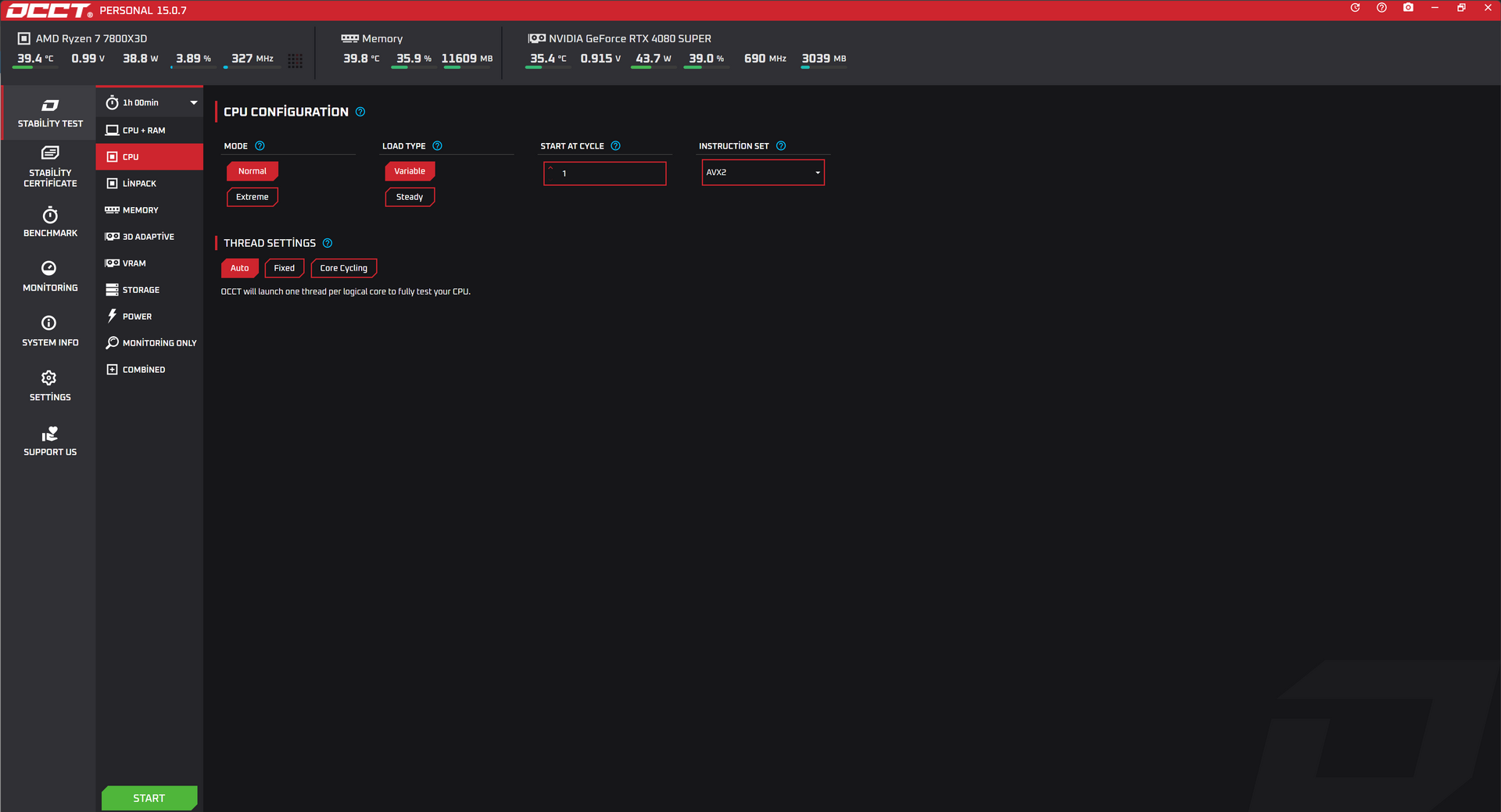1501x812 pixels.
Task: Open the Thread Settings help icon
Action: click(328, 243)
